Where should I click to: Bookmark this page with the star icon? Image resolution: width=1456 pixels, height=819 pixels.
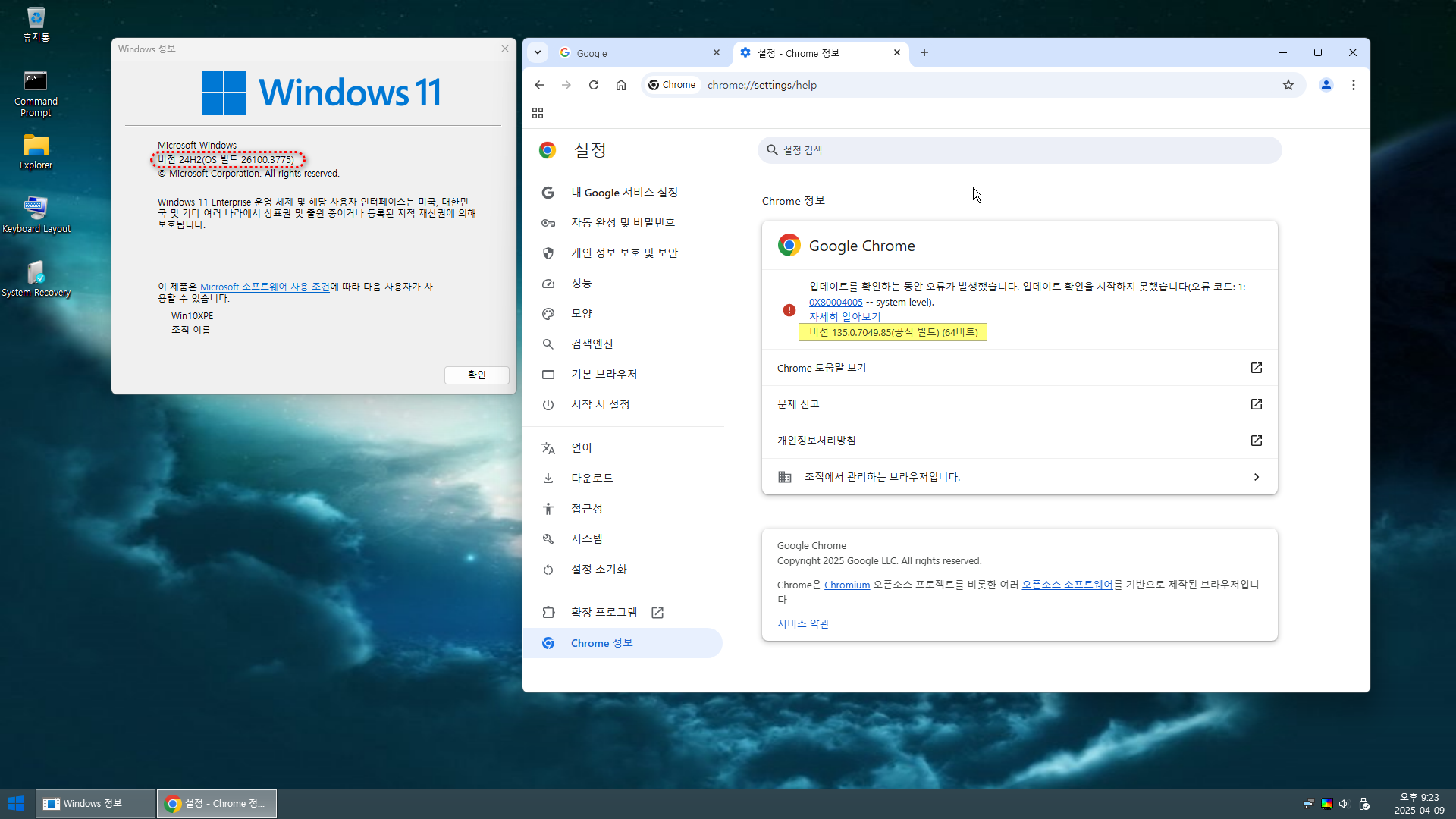click(x=1288, y=85)
